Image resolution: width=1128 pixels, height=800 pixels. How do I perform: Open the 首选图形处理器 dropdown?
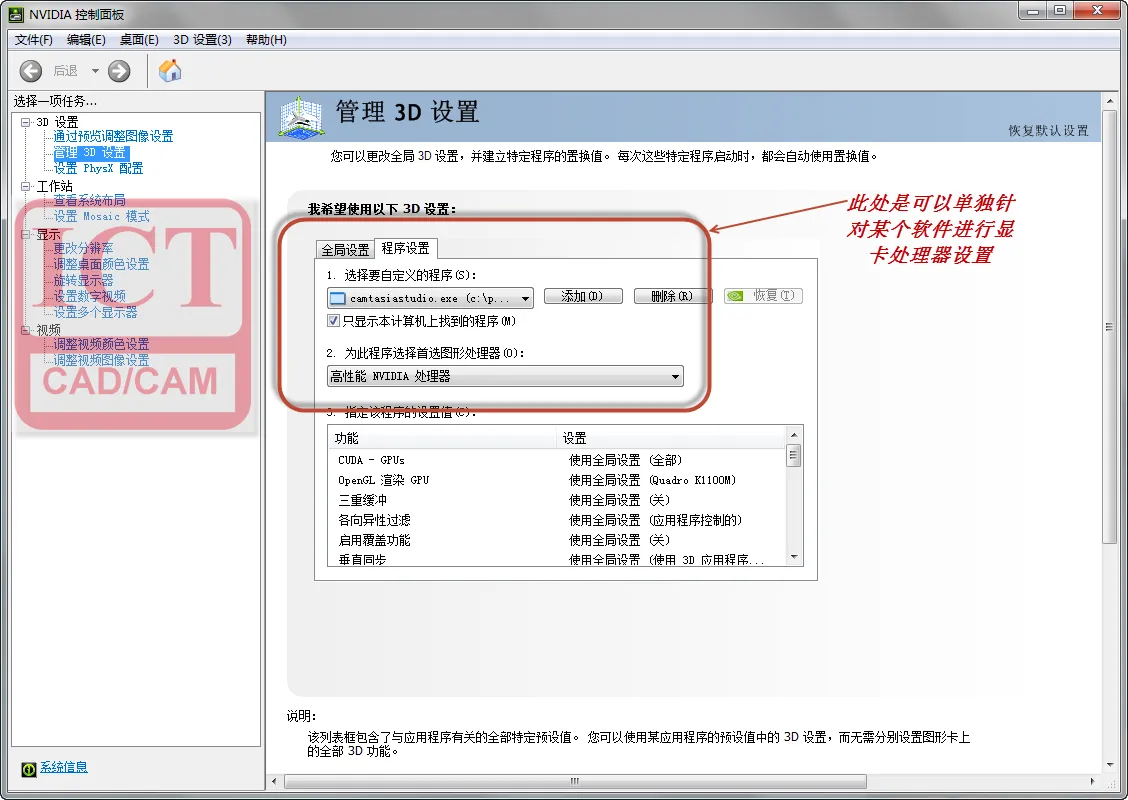[676, 377]
